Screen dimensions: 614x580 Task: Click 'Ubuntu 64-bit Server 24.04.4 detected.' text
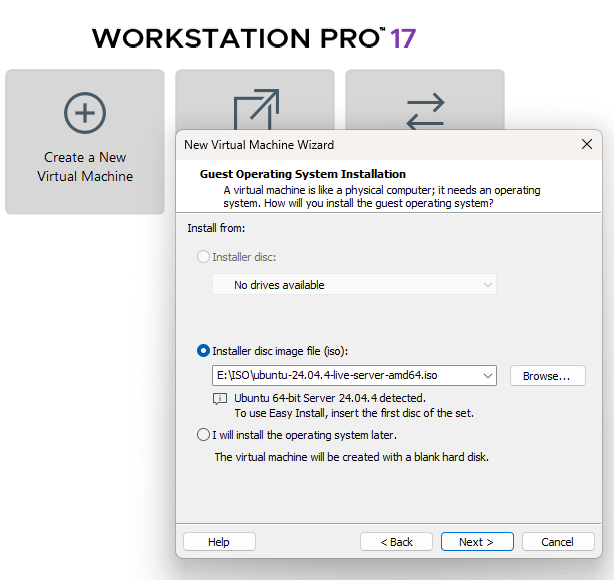click(330, 398)
